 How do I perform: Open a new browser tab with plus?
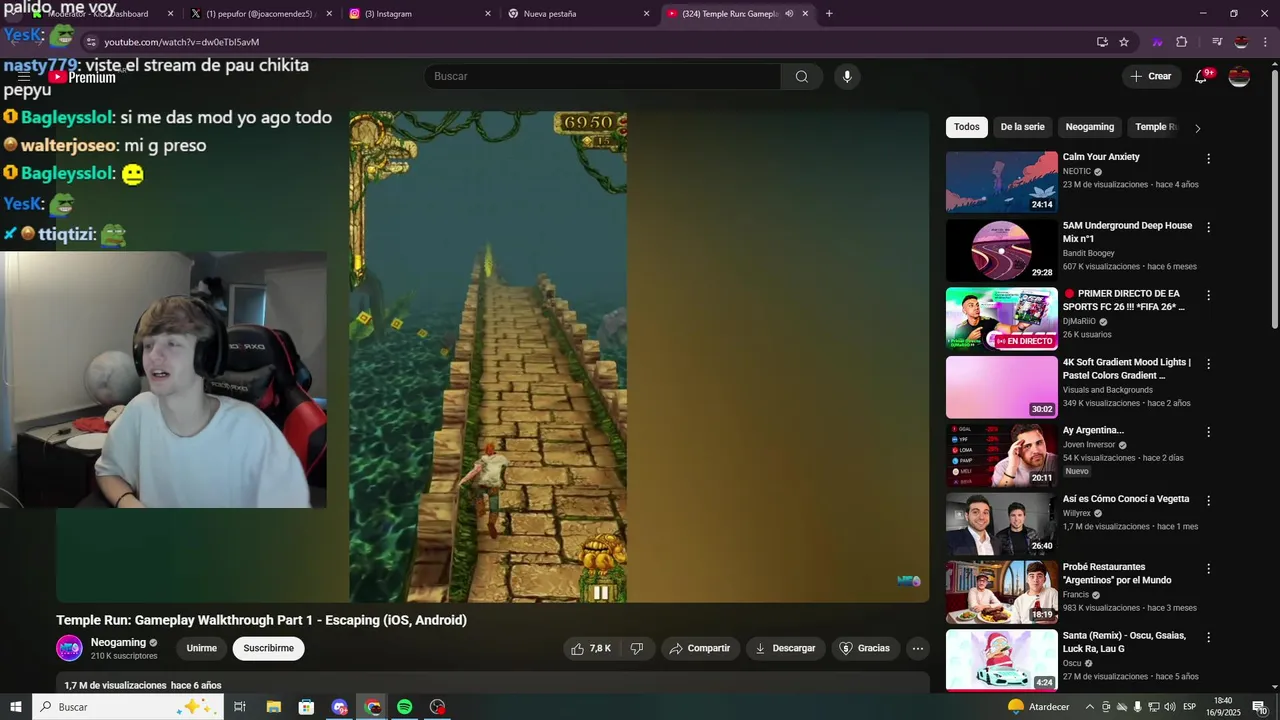click(829, 14)
